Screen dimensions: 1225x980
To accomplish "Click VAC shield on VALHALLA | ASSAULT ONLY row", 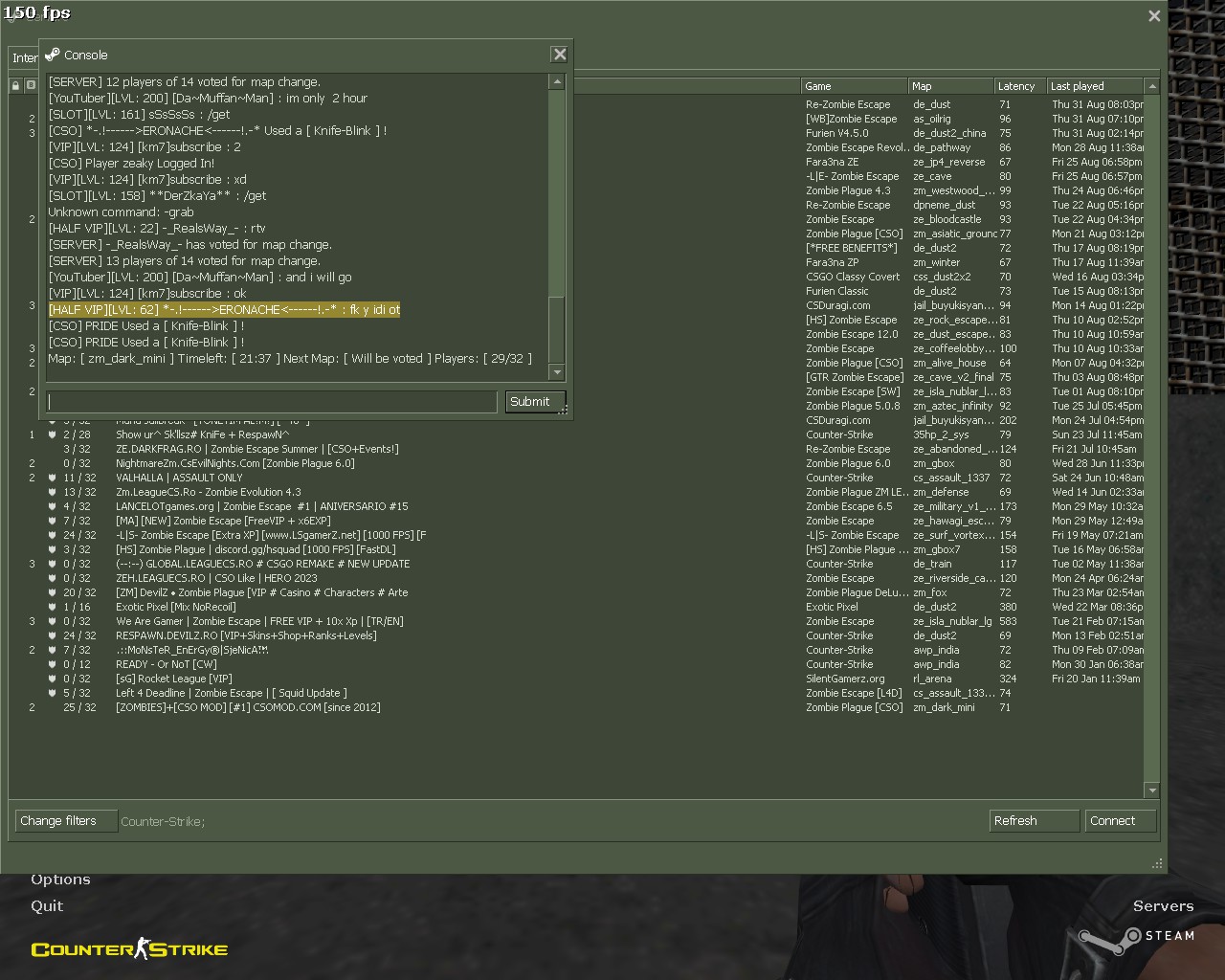I will pos(52,478).
